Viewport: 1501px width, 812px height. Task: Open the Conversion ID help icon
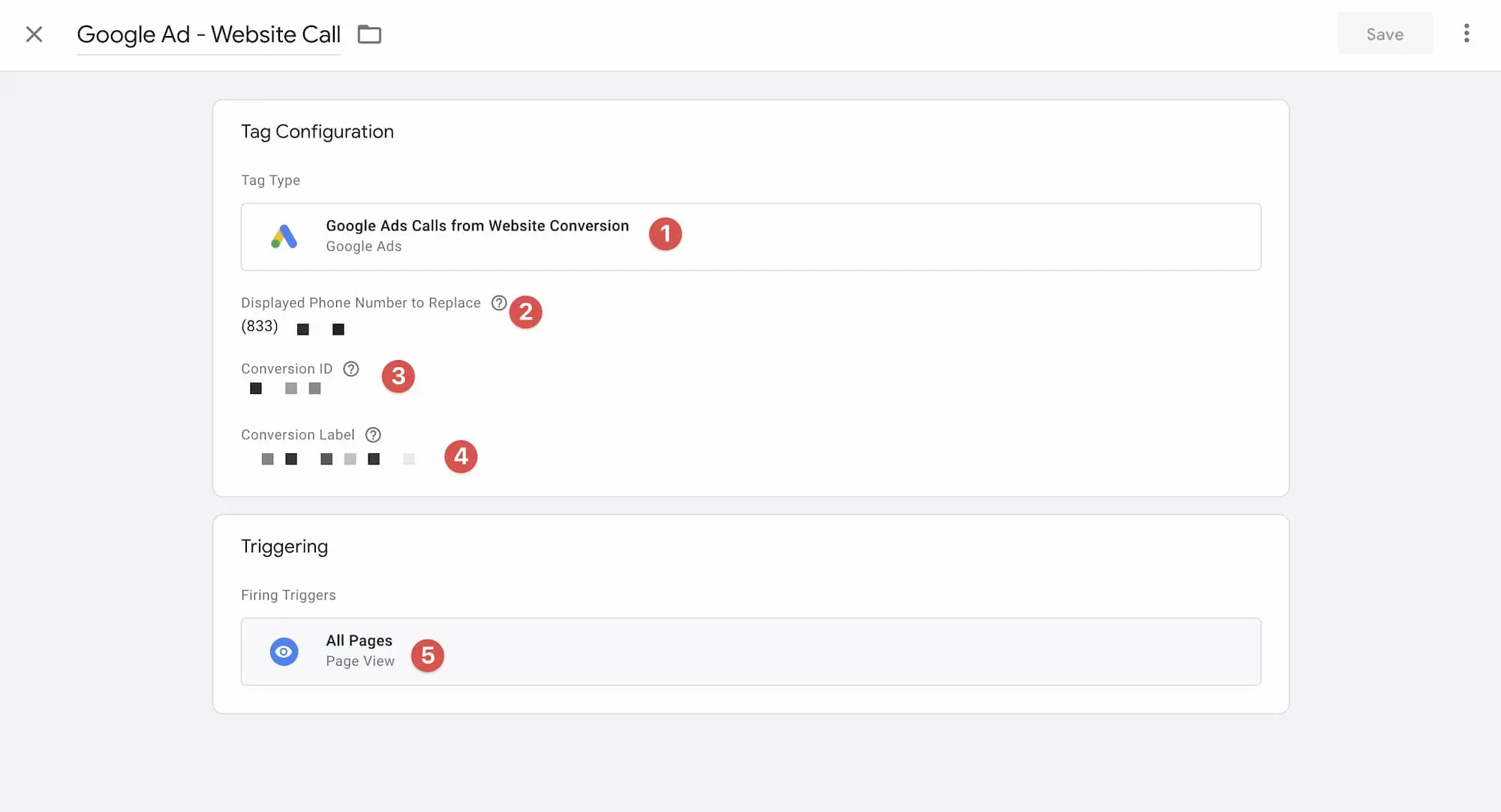coord(350,368)
